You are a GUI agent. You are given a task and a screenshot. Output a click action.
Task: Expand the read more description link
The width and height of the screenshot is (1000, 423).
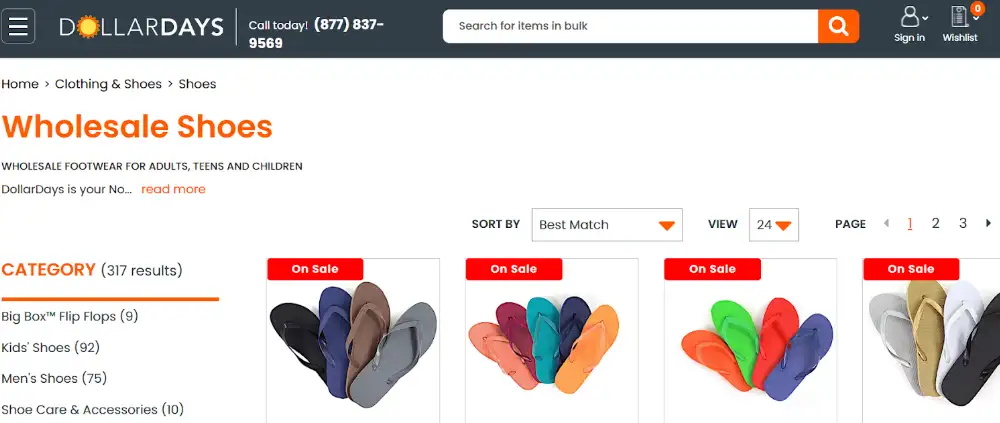click(x=173, y=189)
